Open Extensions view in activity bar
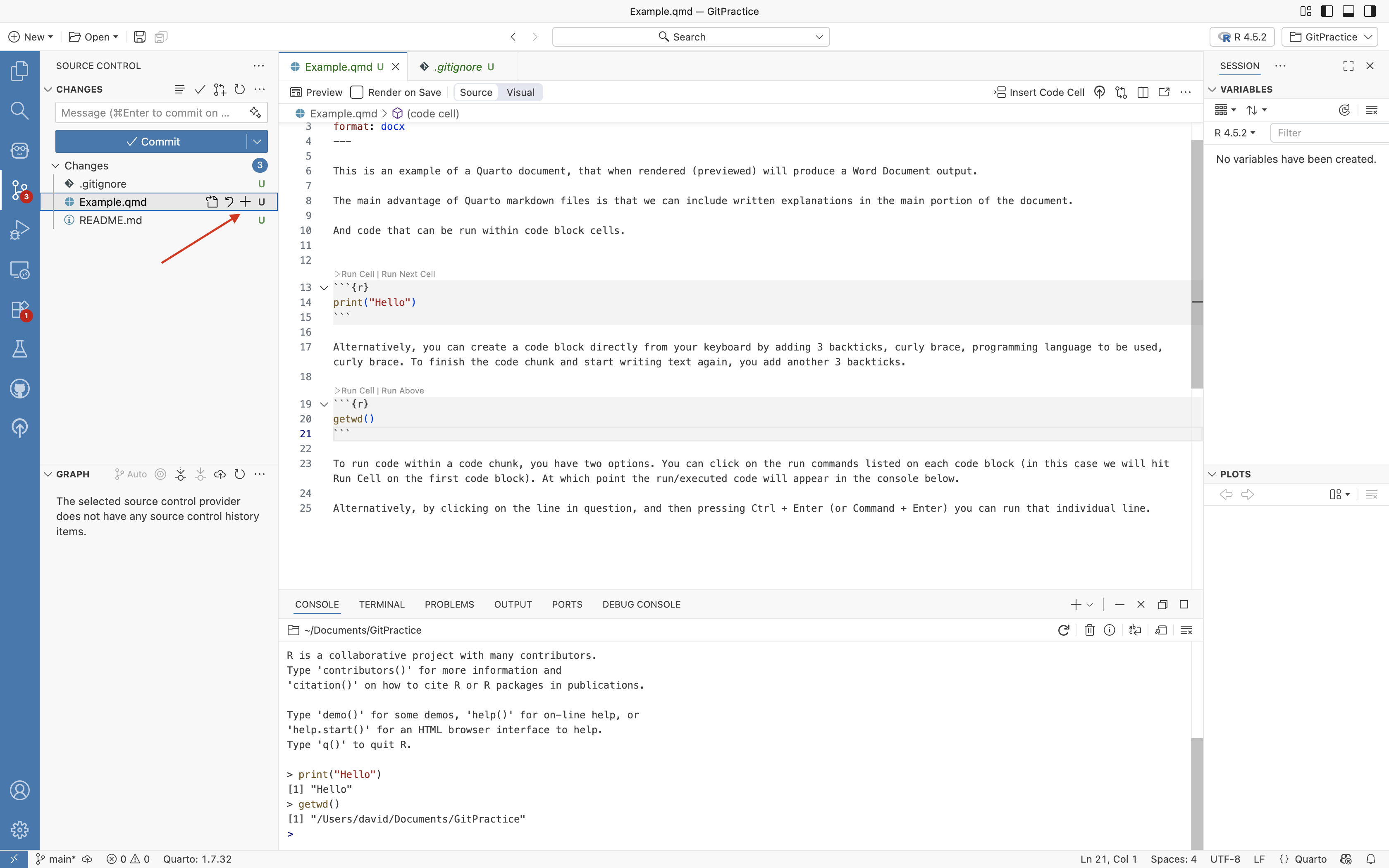 click(x=19, y=310)
